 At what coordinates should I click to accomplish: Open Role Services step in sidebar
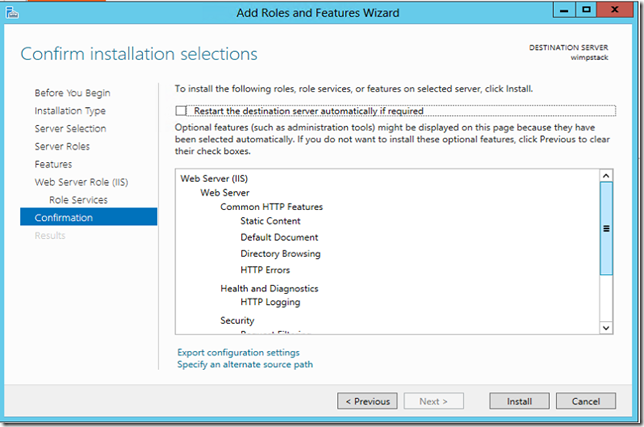coord(78,200)
